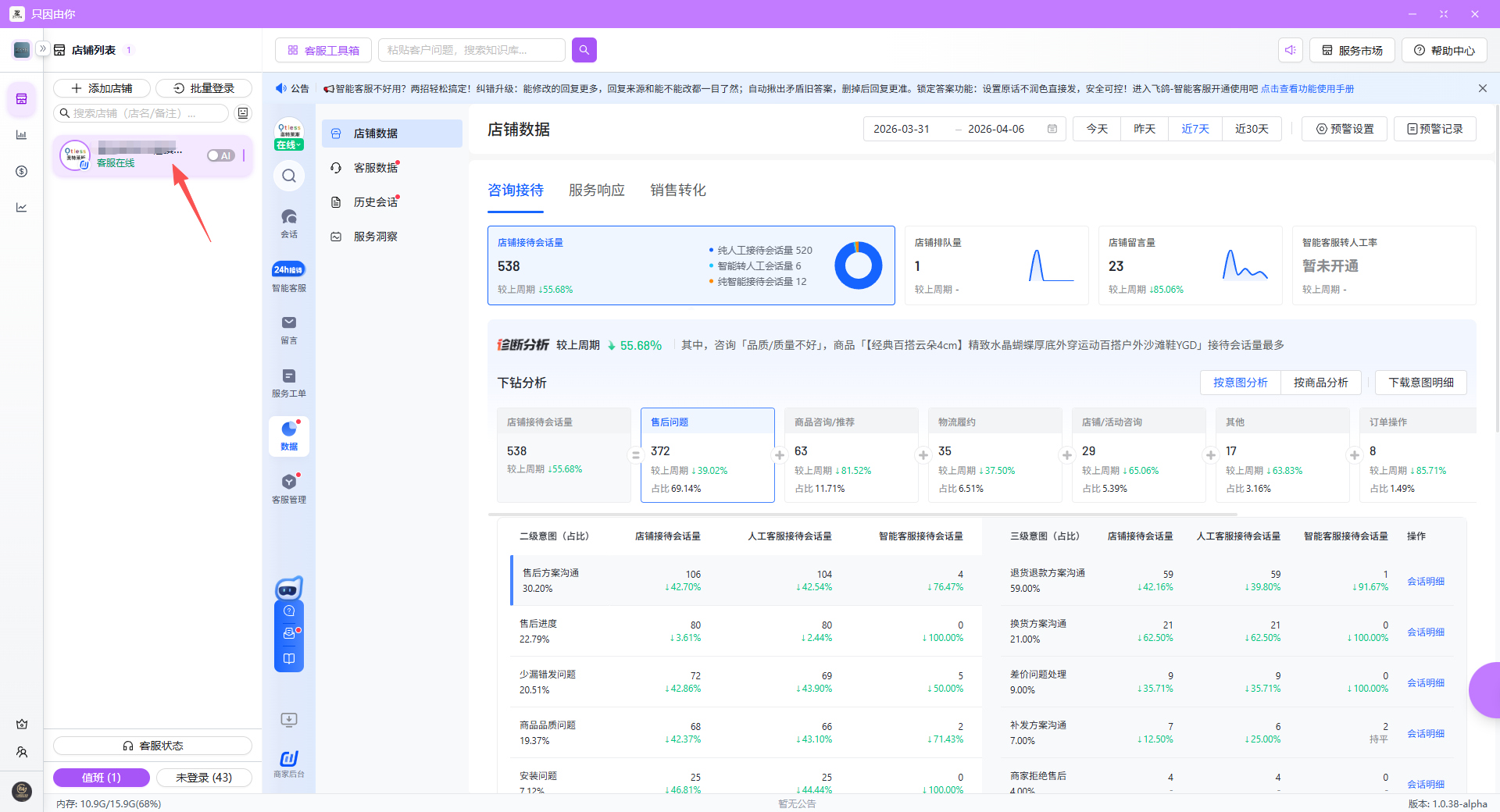Image resolution: width=1500 pixels, height=812 pixels.
Task: Switch to the 销售转化 tab
Action: pos(678,190)
